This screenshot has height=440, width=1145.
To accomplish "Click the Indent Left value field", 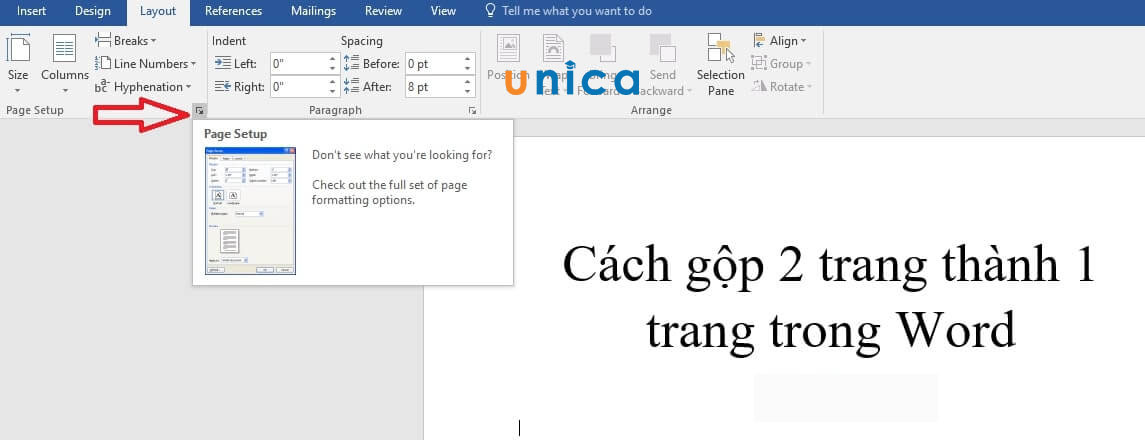I will click(297, 63).
